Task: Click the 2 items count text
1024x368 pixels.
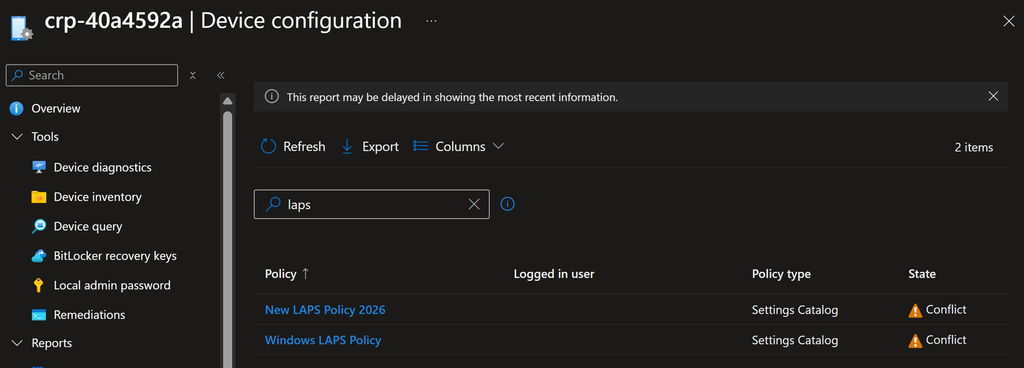Action: click(x=974, y=147)
